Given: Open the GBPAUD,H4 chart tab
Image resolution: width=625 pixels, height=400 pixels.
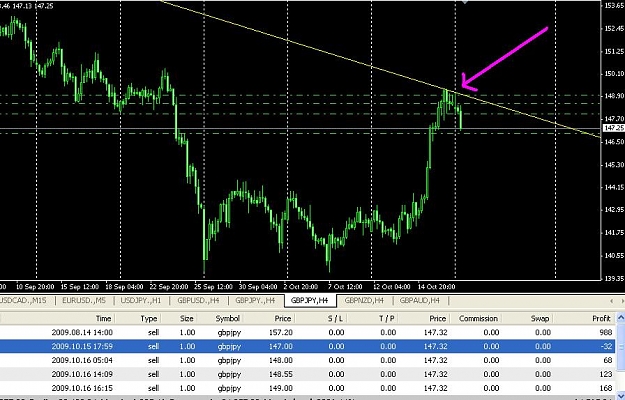Looking at the screenshot, I should [420, 300].
